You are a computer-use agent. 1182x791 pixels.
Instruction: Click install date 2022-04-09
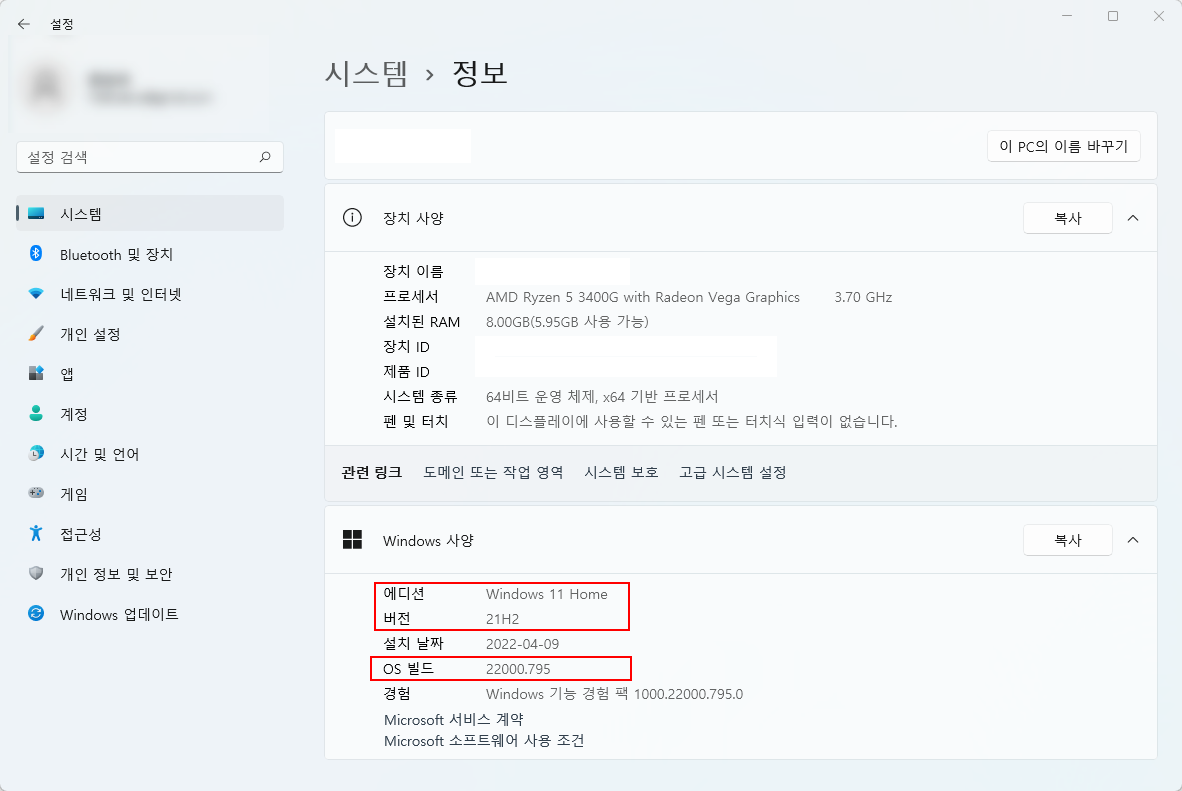522,644
